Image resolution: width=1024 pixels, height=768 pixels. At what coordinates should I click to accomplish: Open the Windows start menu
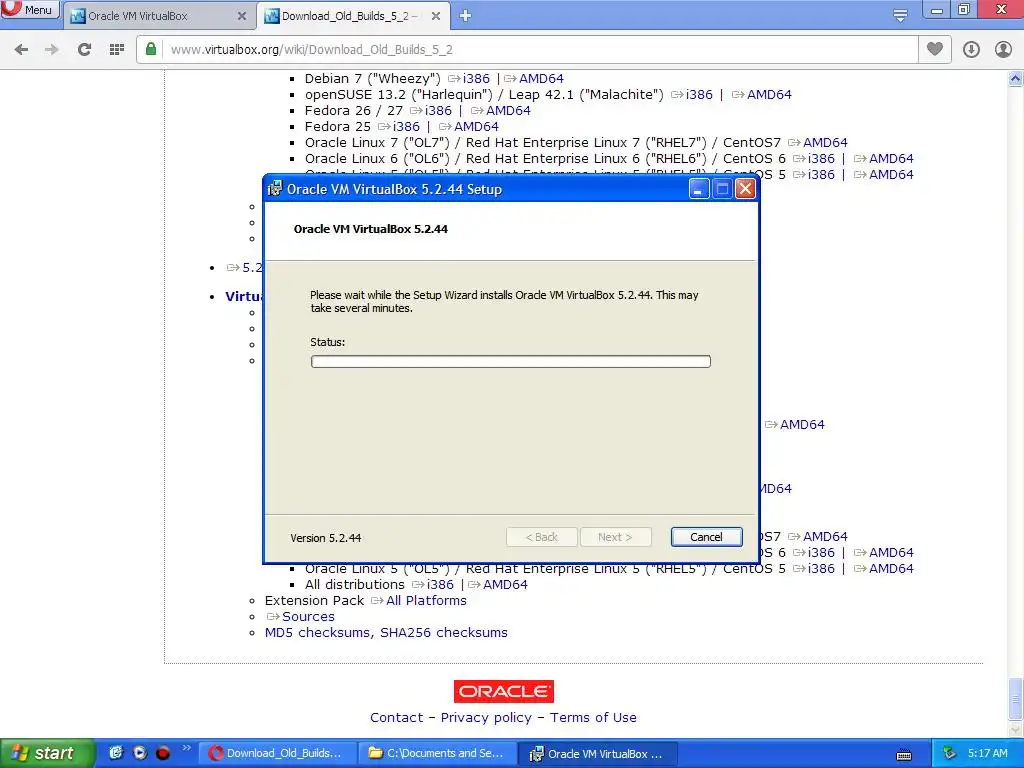pos(47,753)
